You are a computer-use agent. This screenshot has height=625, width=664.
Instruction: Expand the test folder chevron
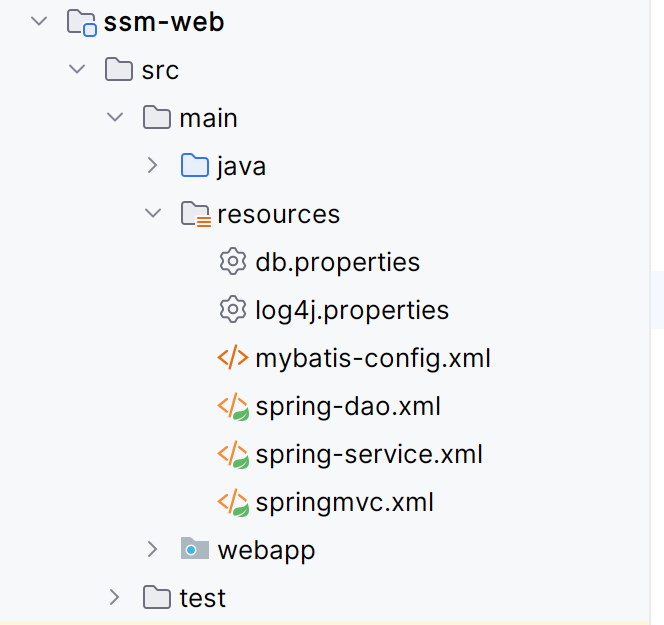115,597
